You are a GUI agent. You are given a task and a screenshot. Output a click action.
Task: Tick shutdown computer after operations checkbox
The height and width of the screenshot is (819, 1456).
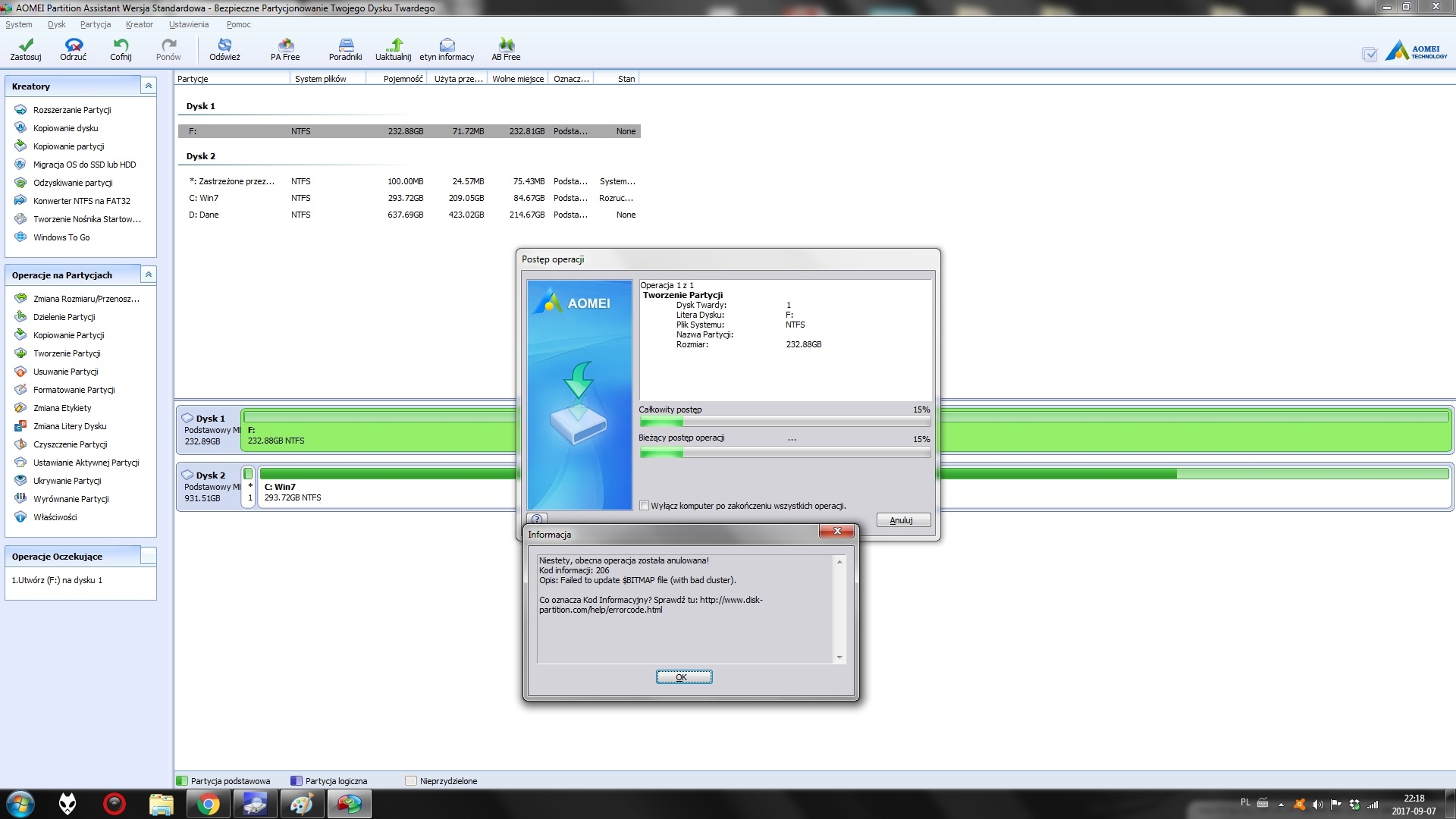coord(645,506)
